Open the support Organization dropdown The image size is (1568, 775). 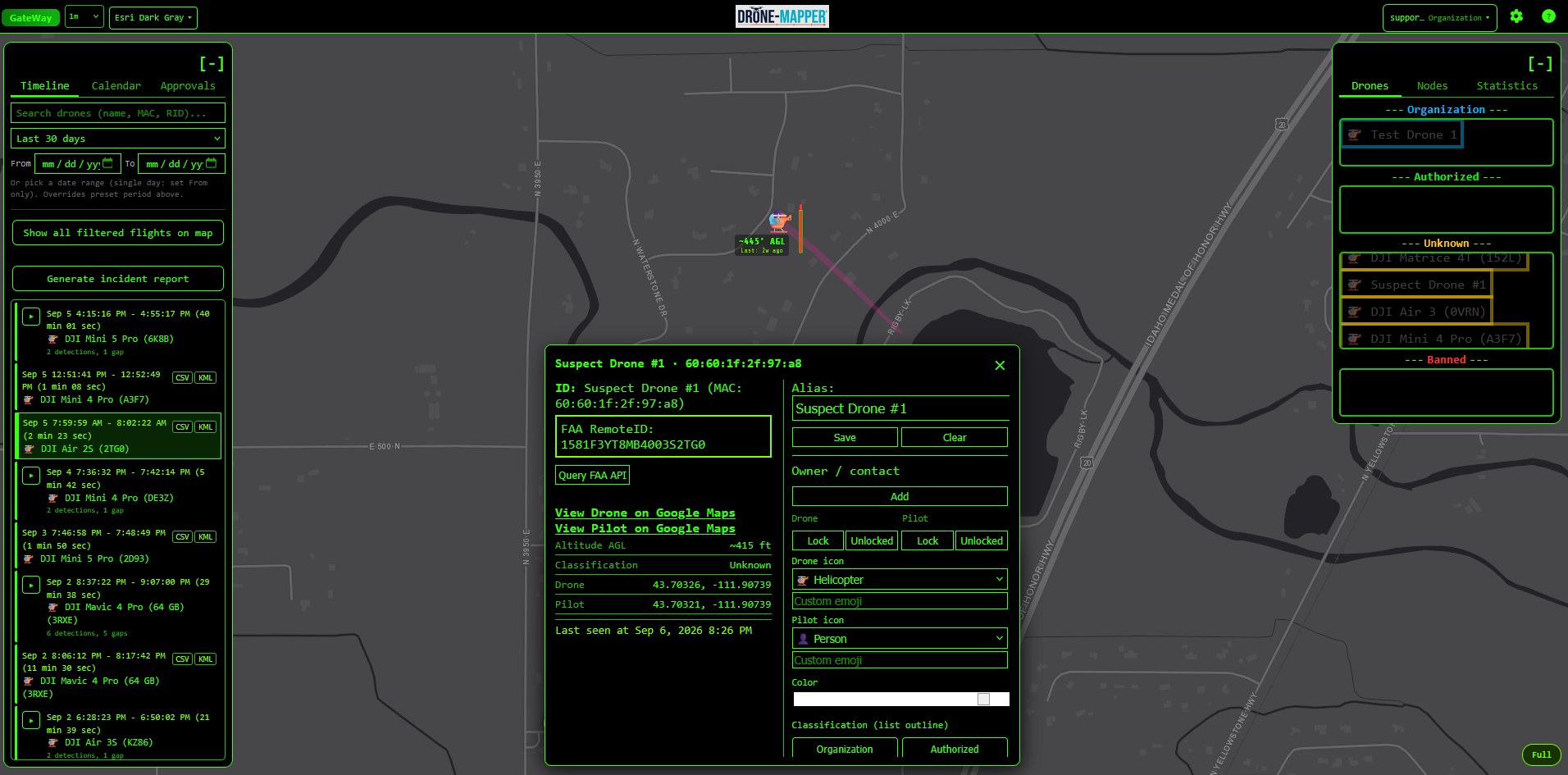pyautogui.click(x=1439, y=17)
